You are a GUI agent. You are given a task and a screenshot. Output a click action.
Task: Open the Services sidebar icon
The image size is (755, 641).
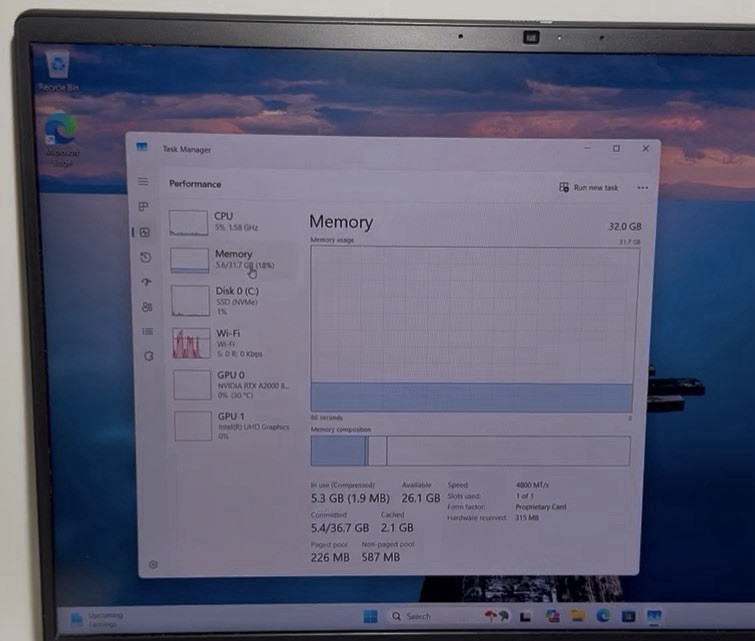(149, 356)
